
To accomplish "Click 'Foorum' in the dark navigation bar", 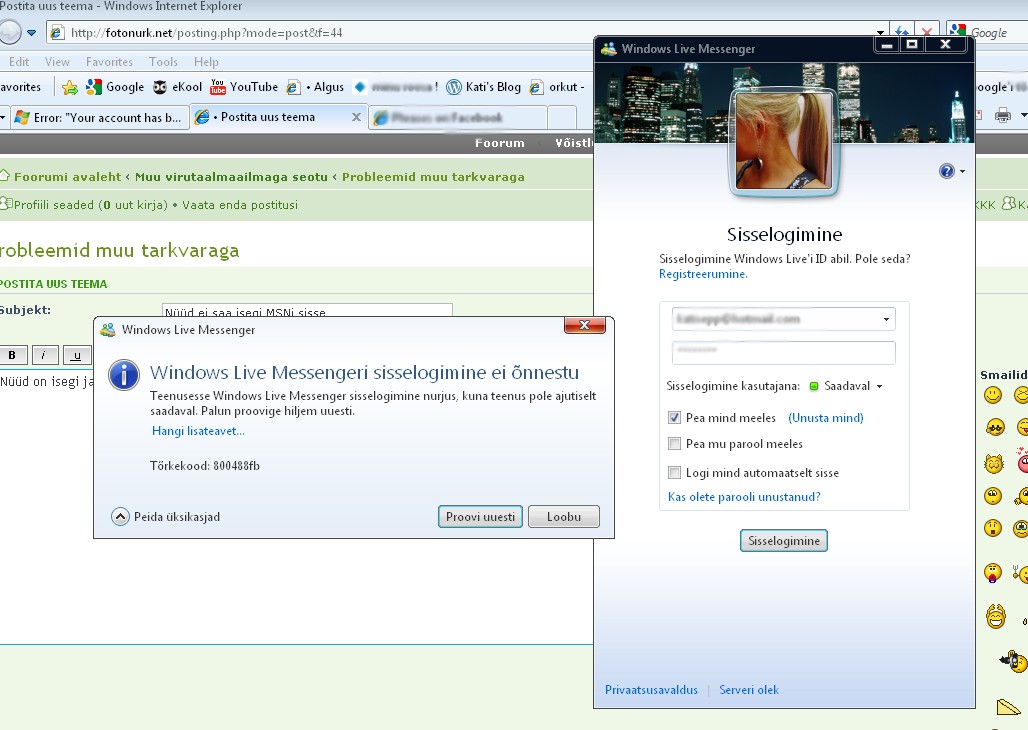I will 500,143.
